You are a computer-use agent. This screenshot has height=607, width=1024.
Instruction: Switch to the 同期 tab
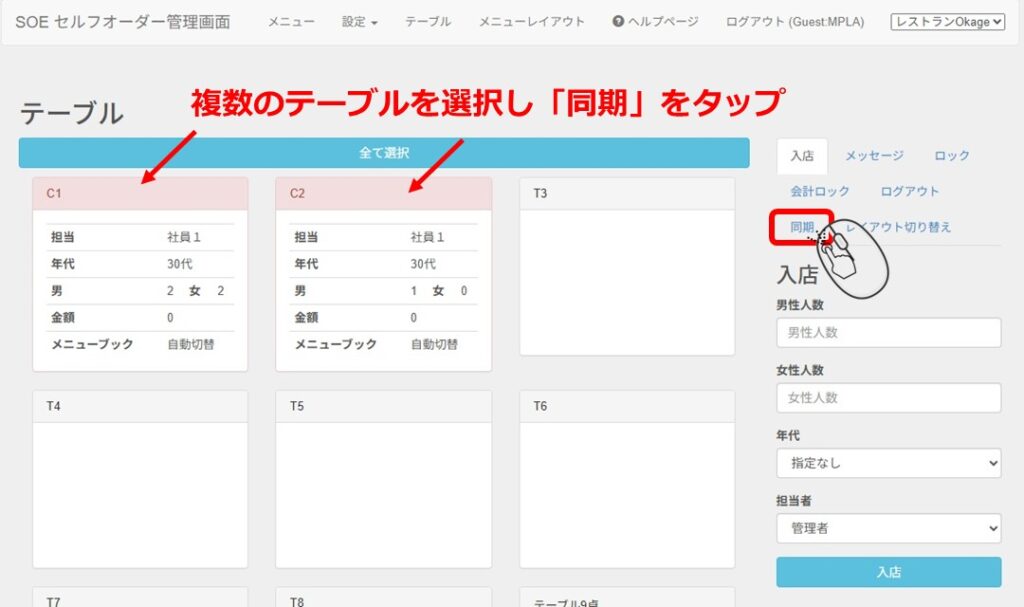click(x=801, y=227)
